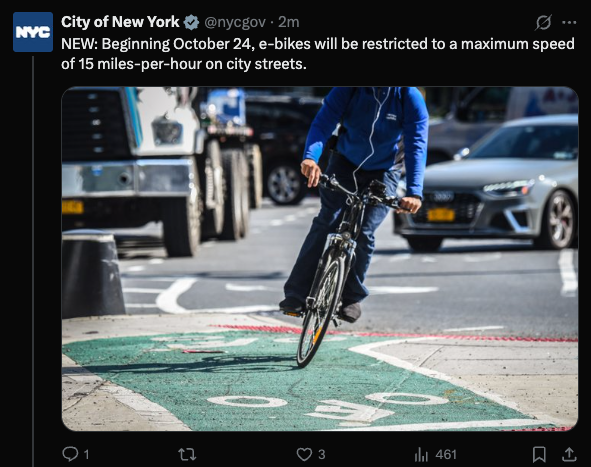The height and width of the screenshot is (467, 591).
Task: Click the 3 likes count
Action: point(322,455)
